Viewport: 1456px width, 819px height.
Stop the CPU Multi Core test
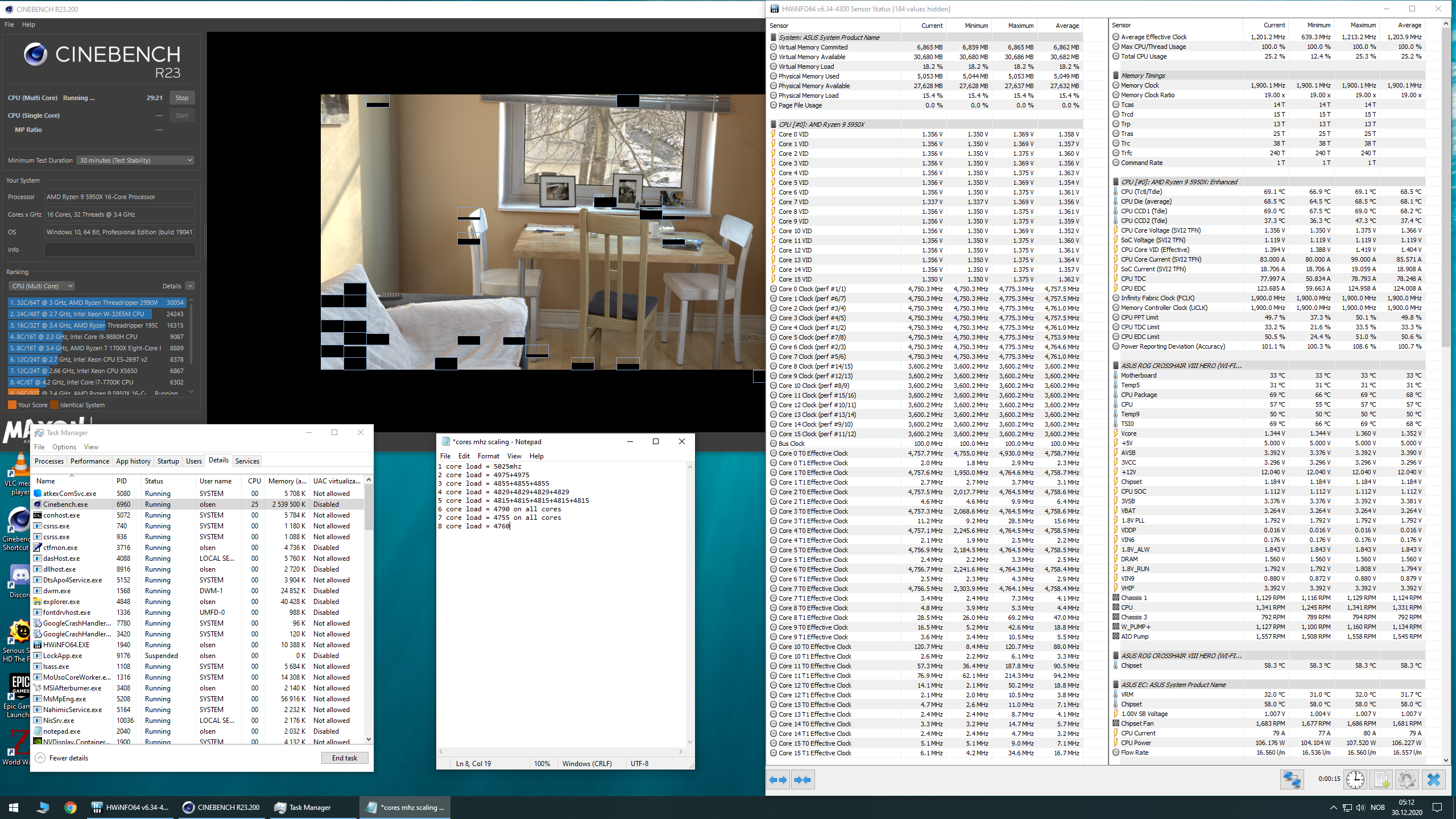pos(182,98)
